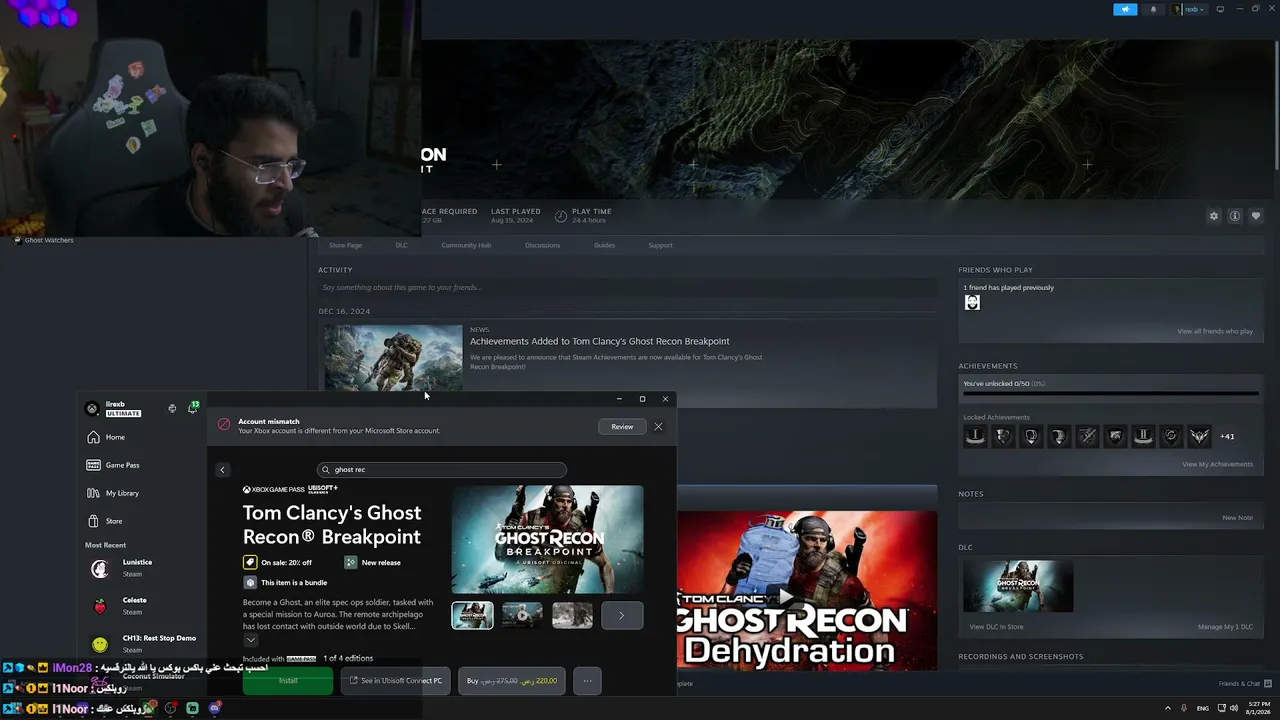Viewport: 1280px width, 720px height.
Task: Open Lunistice in Most Recent list
Action: [x=137, y=568]
